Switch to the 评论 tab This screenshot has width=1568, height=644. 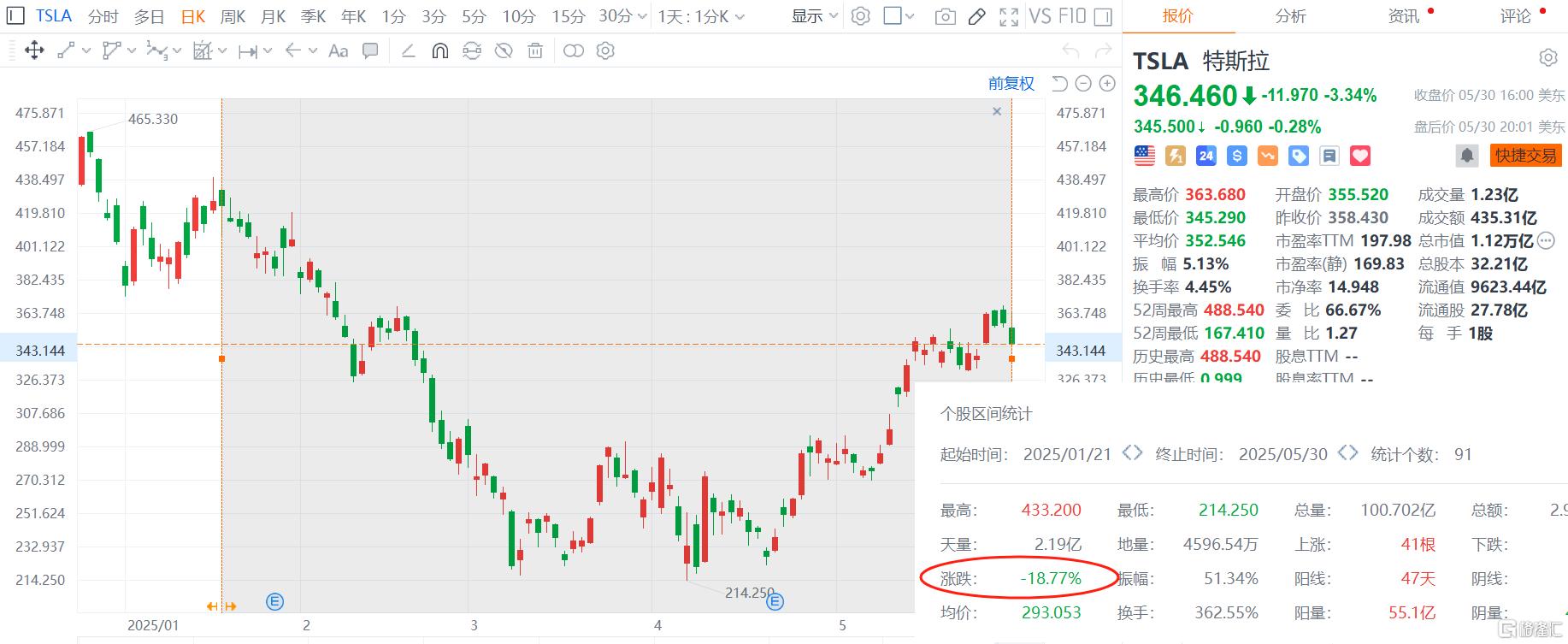(1516, 16)
